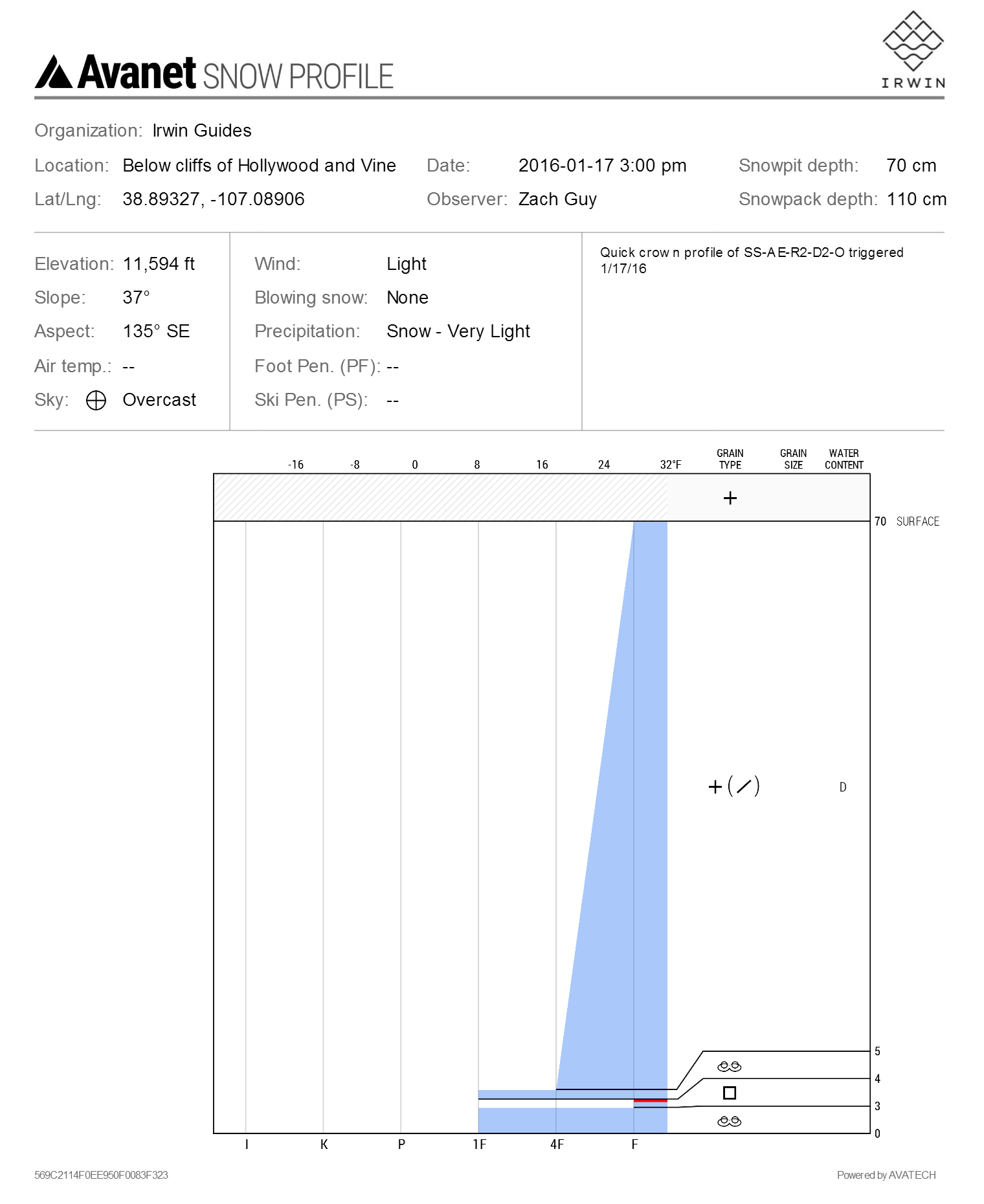Click the depth label '3'
Screen dimensions: 984x1204
coord(877,1106)
